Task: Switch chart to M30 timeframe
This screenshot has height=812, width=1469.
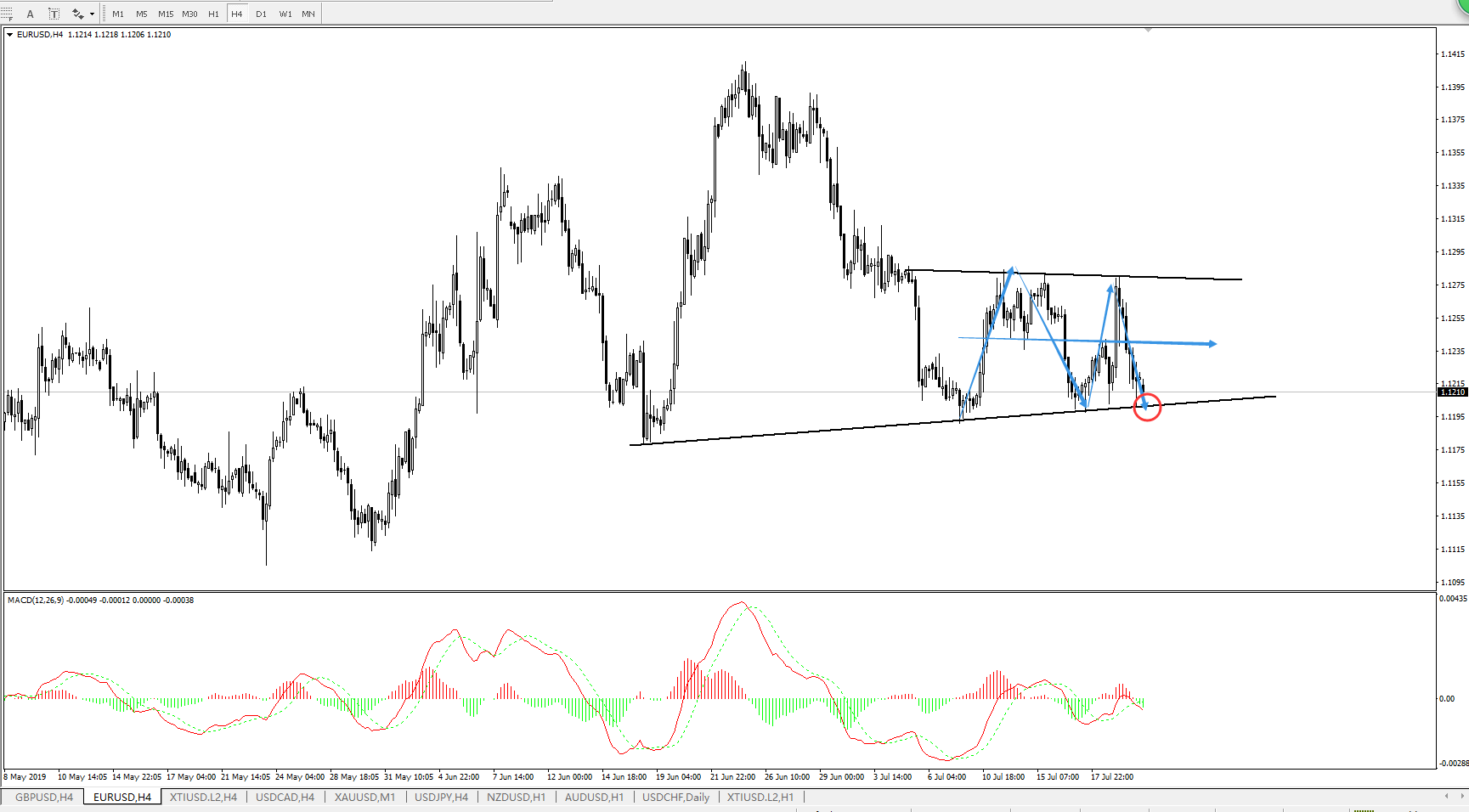Action: click(x=189, y=14)
